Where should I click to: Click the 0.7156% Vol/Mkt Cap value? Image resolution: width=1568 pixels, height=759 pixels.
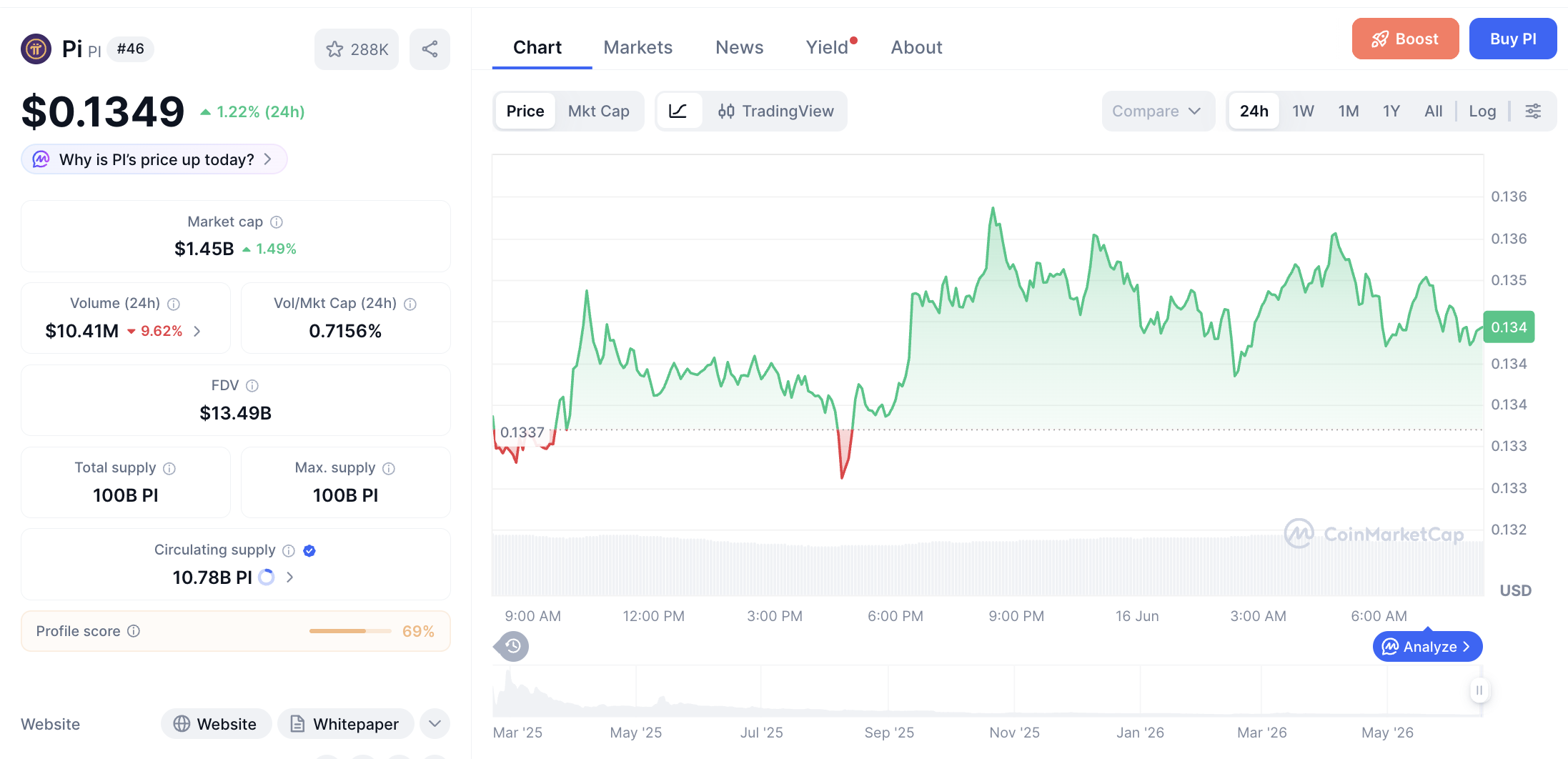click(345, 331)
